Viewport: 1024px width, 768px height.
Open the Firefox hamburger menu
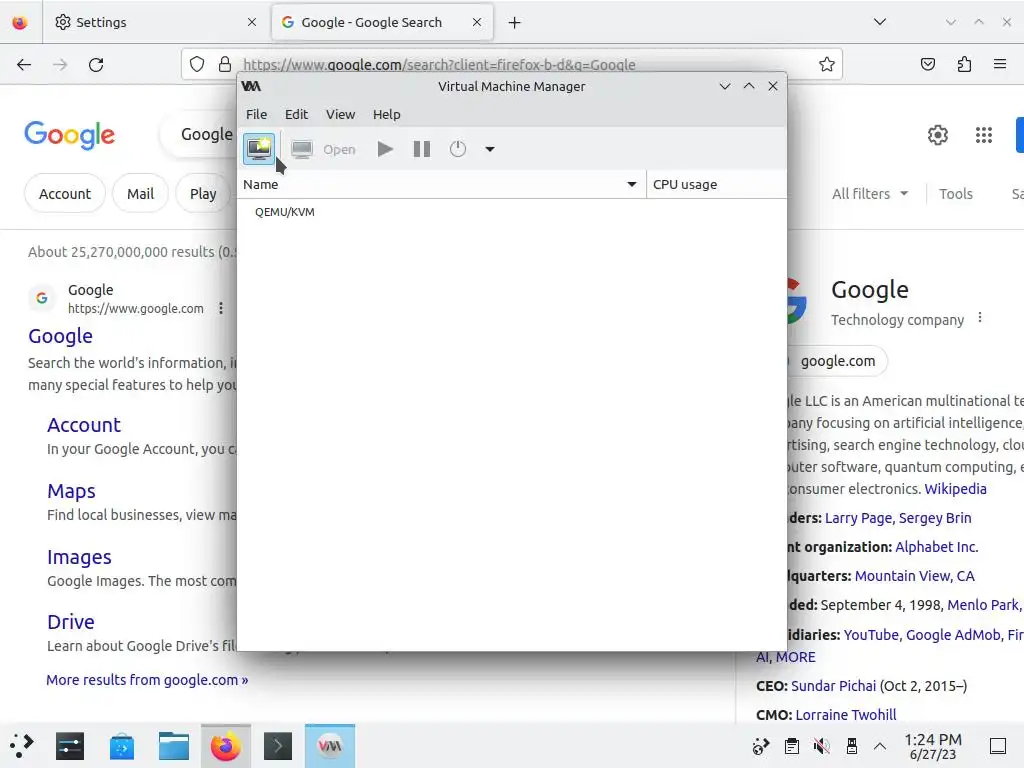tap(1000, 64)
